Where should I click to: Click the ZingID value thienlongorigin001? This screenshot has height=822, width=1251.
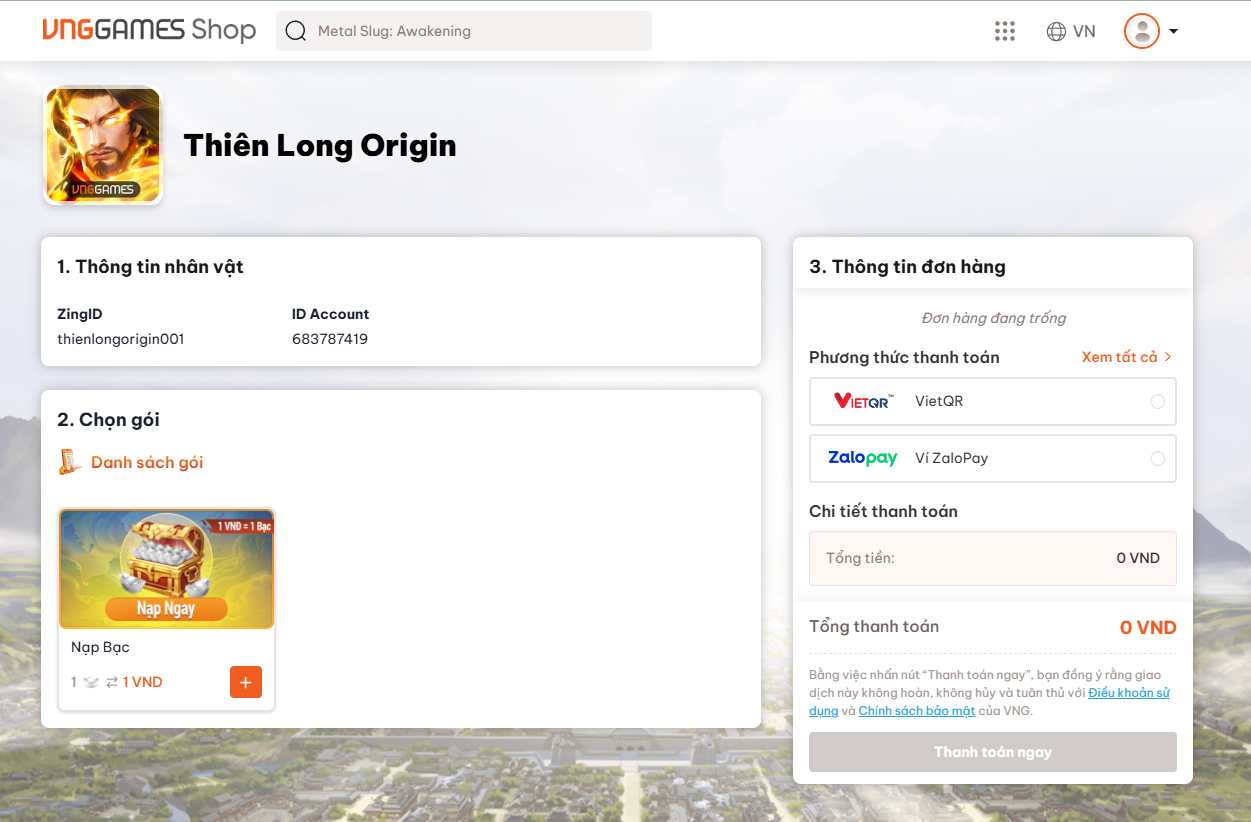pos(121,339)
